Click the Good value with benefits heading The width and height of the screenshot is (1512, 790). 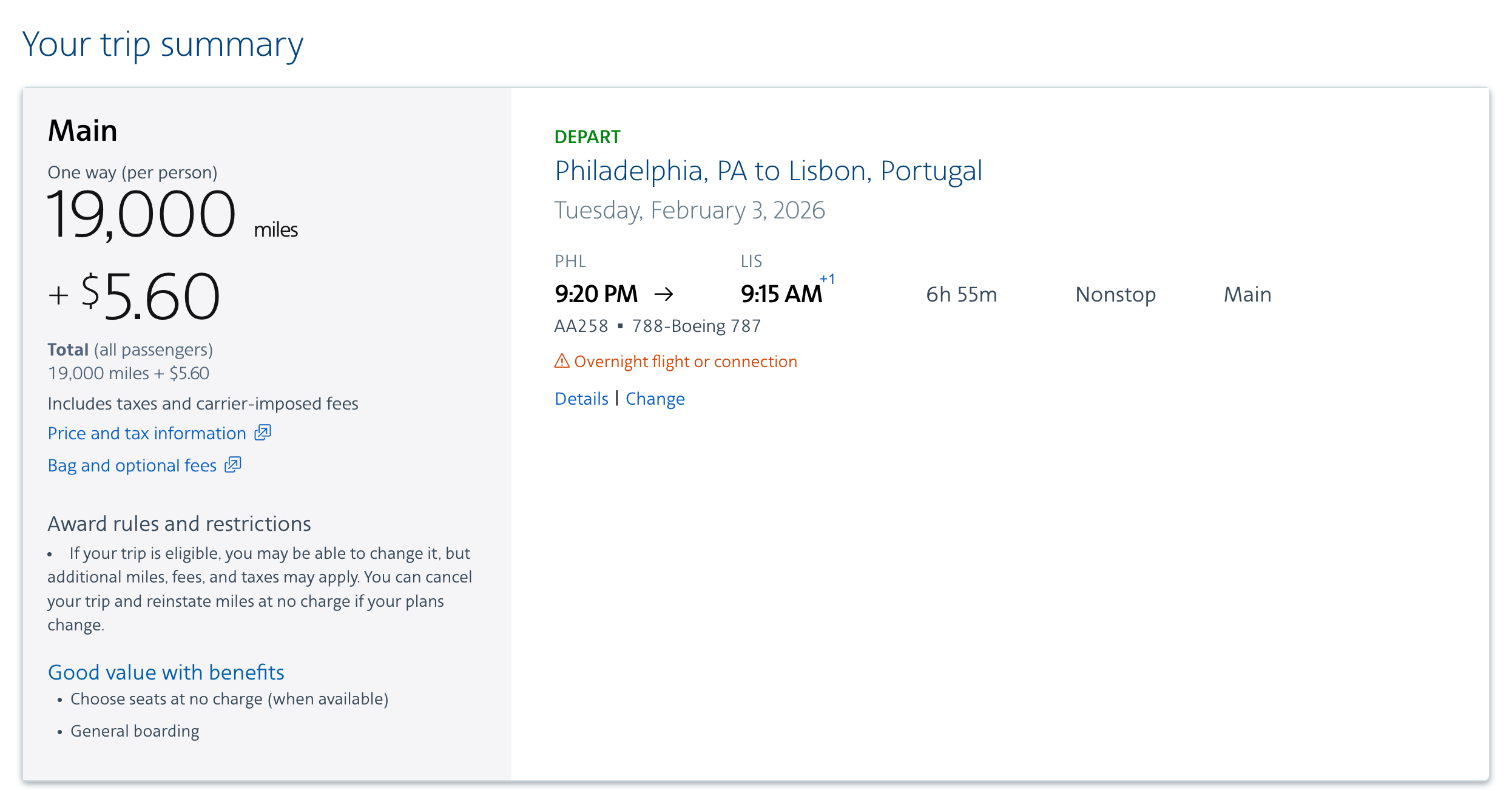[x=166, y=672]
